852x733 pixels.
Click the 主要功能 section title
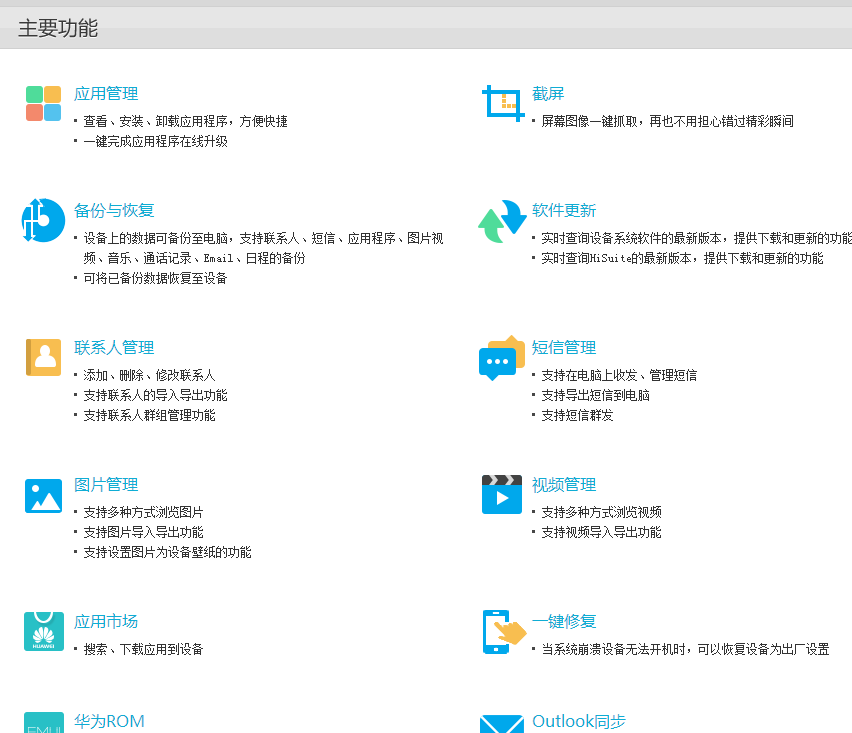point(58,28)
